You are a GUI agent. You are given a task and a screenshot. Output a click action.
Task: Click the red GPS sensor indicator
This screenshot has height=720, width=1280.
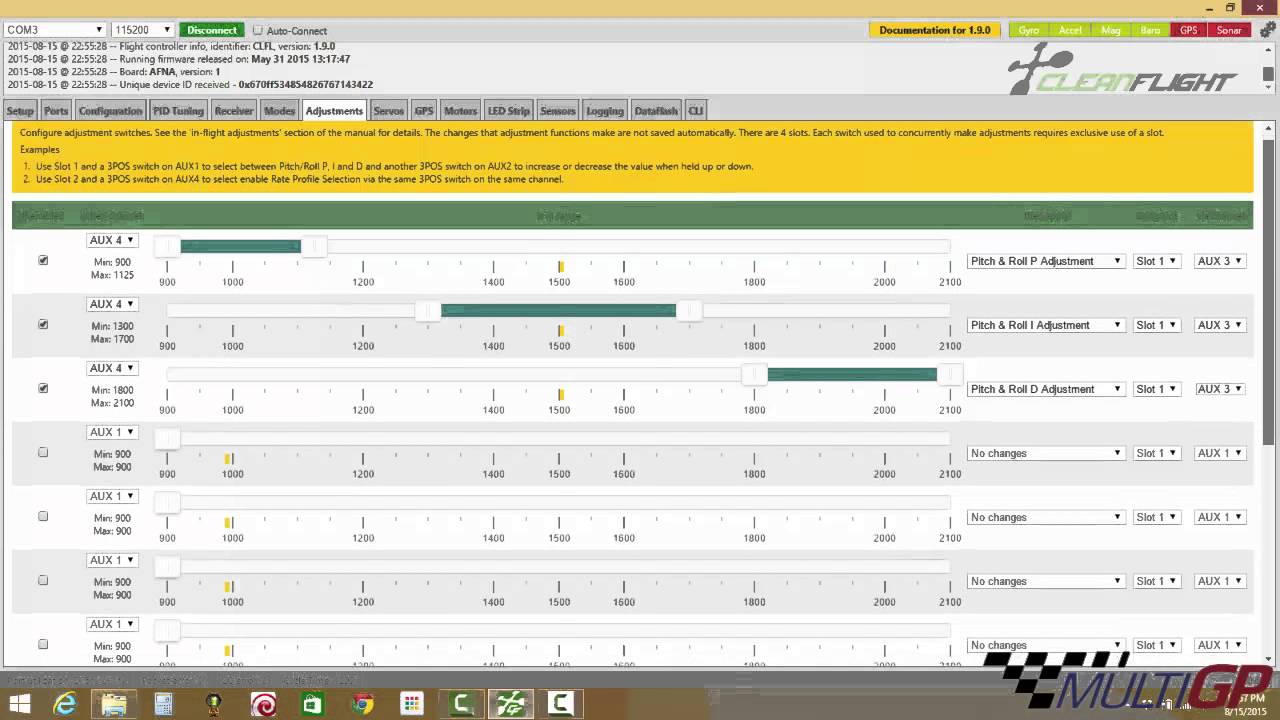(1188, 30)
